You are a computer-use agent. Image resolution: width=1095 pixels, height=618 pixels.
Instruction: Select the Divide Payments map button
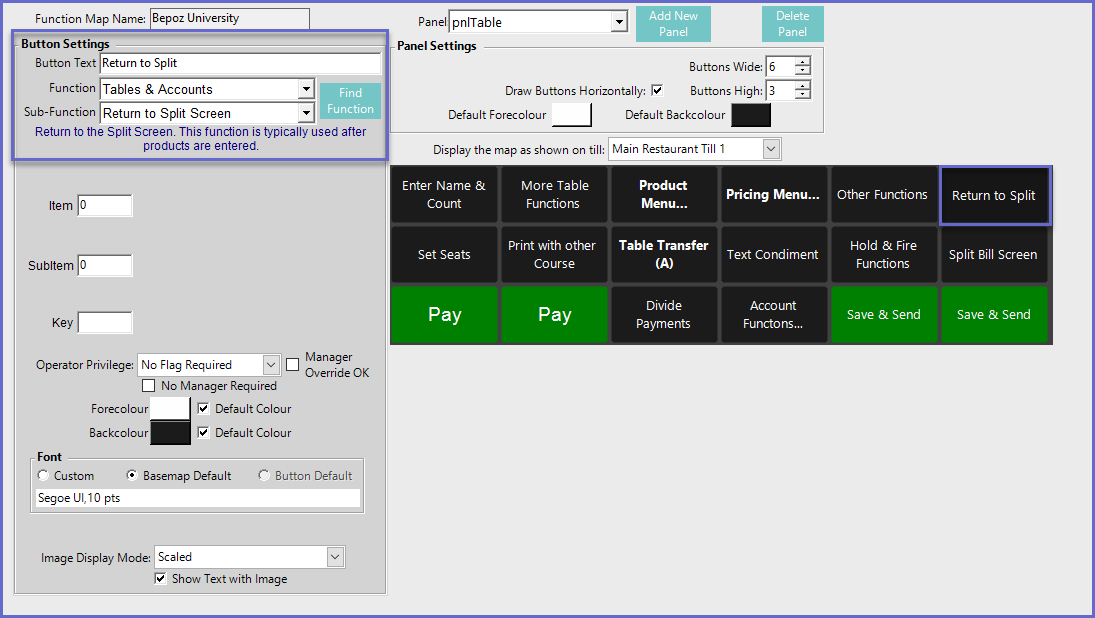(664, 315)
